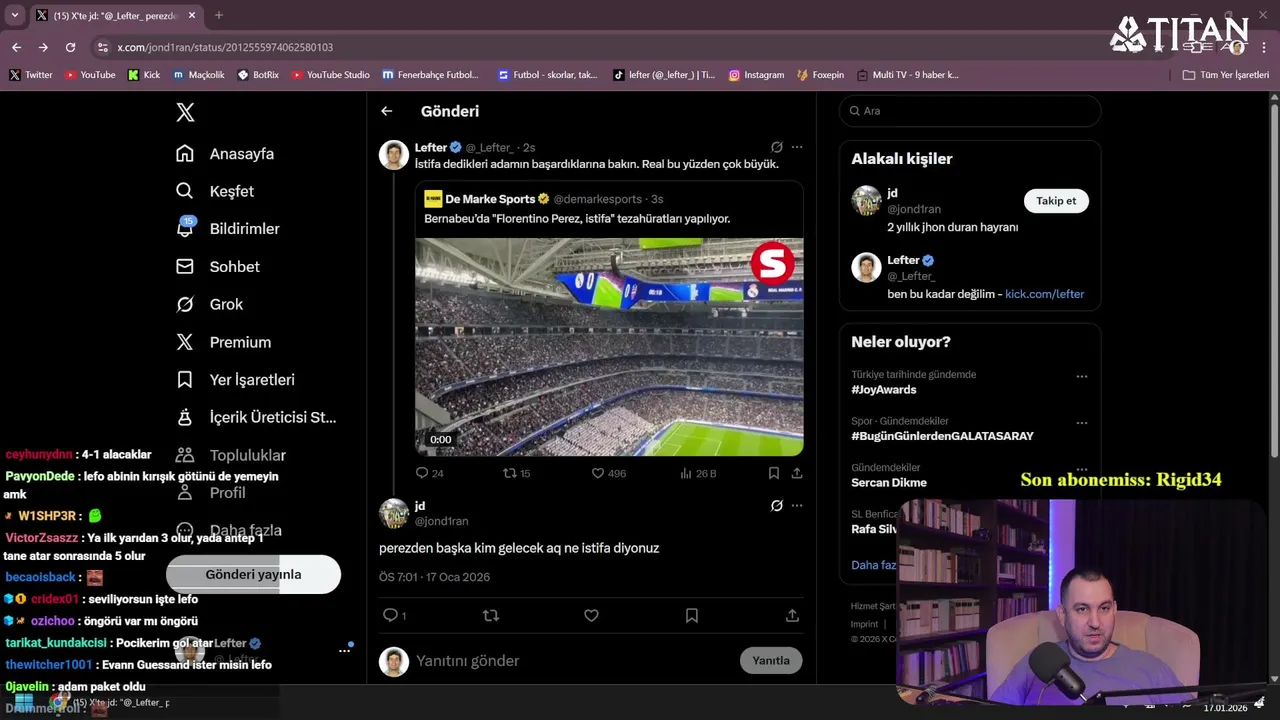Open YouTube Studio bookmark
The width and height of the screenshot is (1280, 720).
[x=330, y=75]
